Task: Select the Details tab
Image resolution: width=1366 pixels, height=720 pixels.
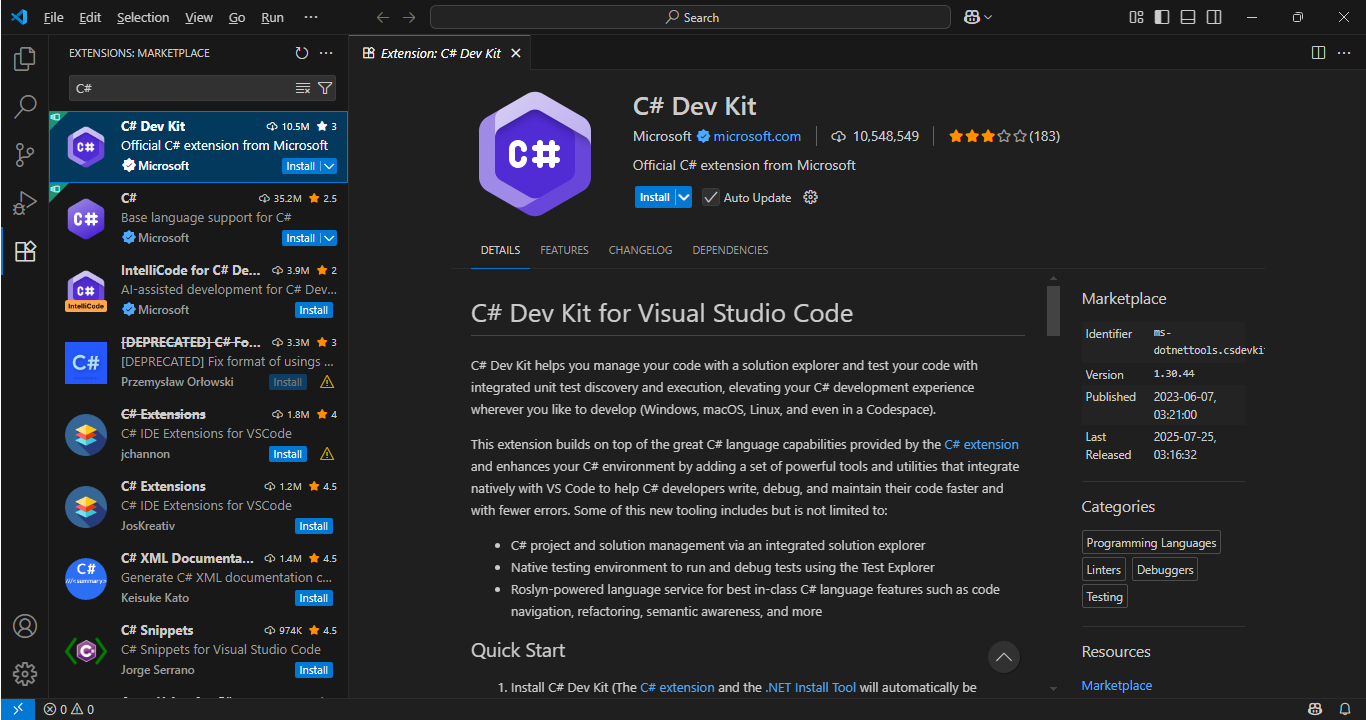Action: [500, 250]
